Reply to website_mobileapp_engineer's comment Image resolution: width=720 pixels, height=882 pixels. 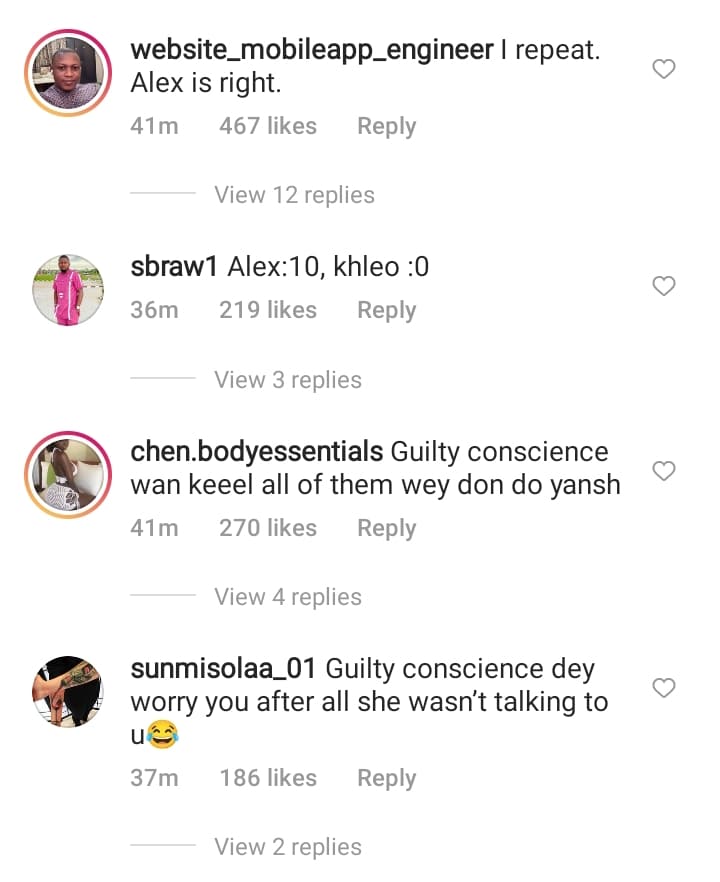click(x=386, y=127)
